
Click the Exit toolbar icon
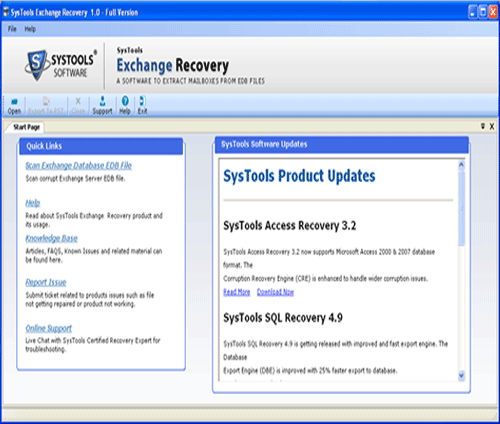pyautogui.click(x=142, y=106)
